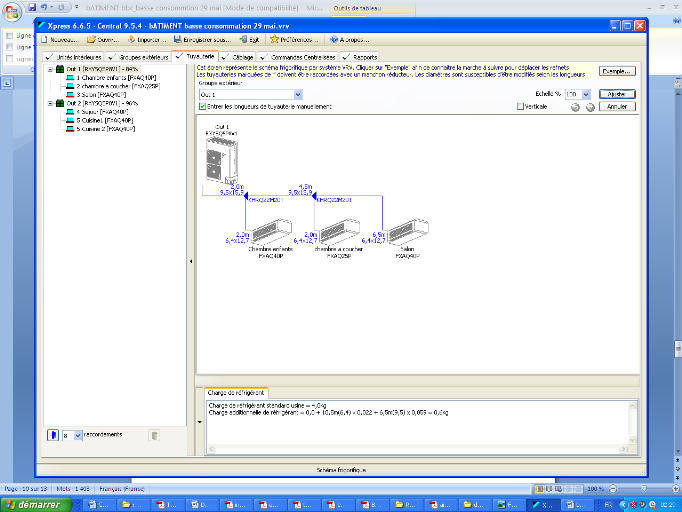Click the trash delete icon in left panel
Image resolution: width=682 pixels, height=512 pixels.
coord(154,435)
